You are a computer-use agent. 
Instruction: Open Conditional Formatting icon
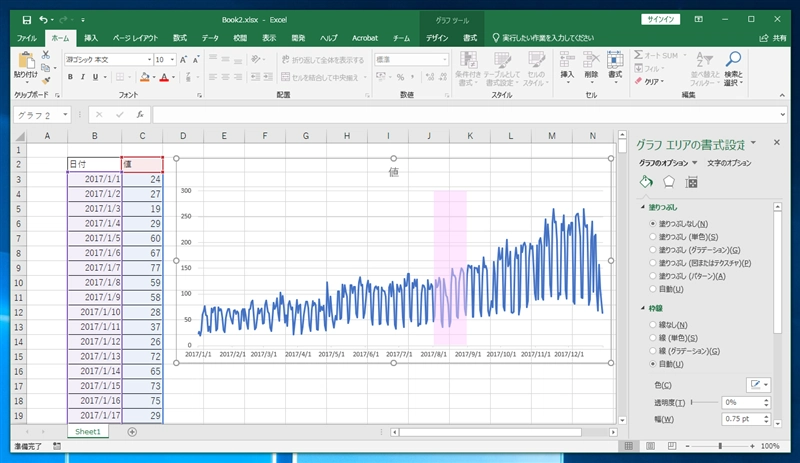(468, 60)
